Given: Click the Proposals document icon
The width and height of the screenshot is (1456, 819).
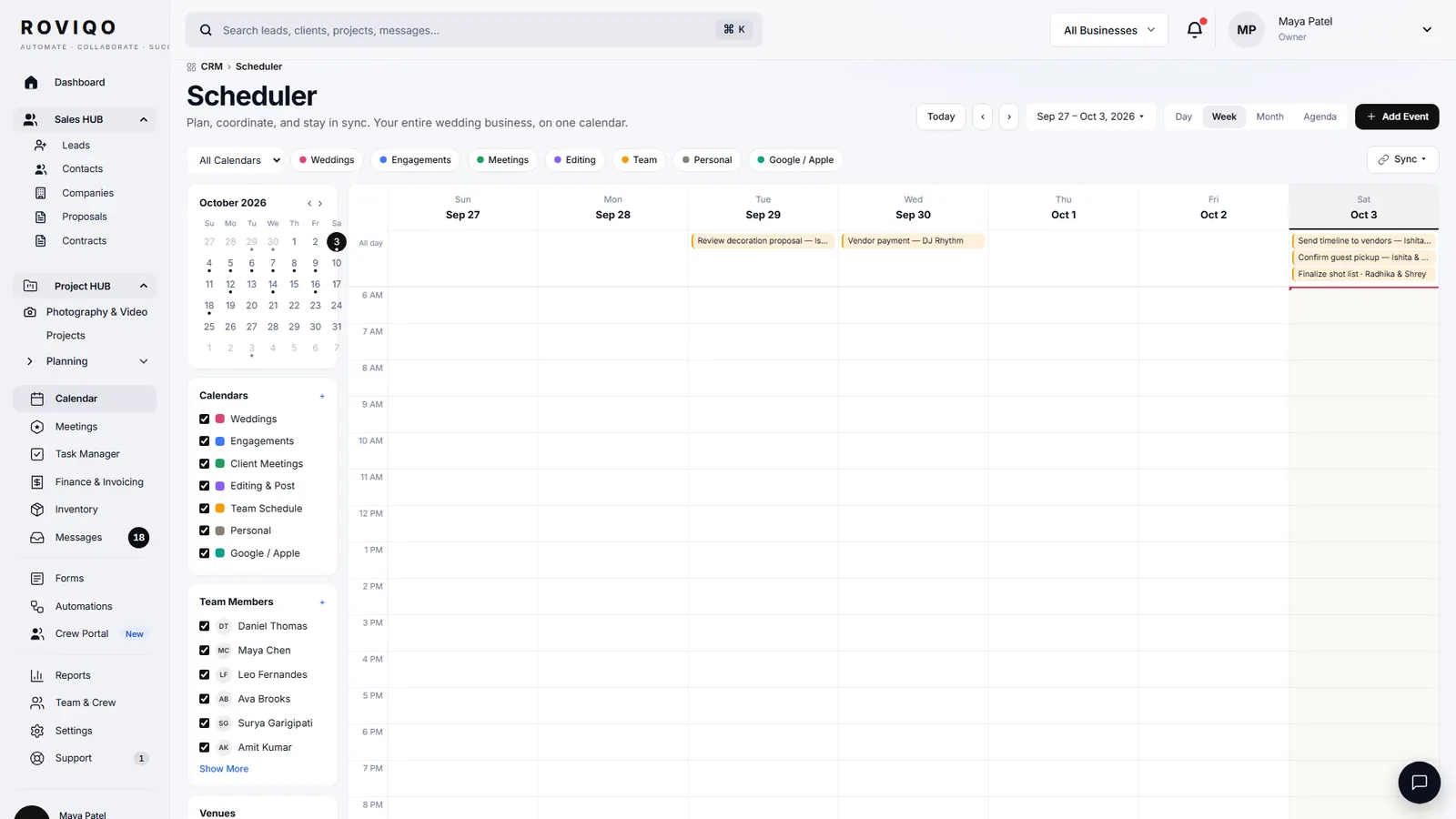Looking at the screenshot, I should coord(40,217).
